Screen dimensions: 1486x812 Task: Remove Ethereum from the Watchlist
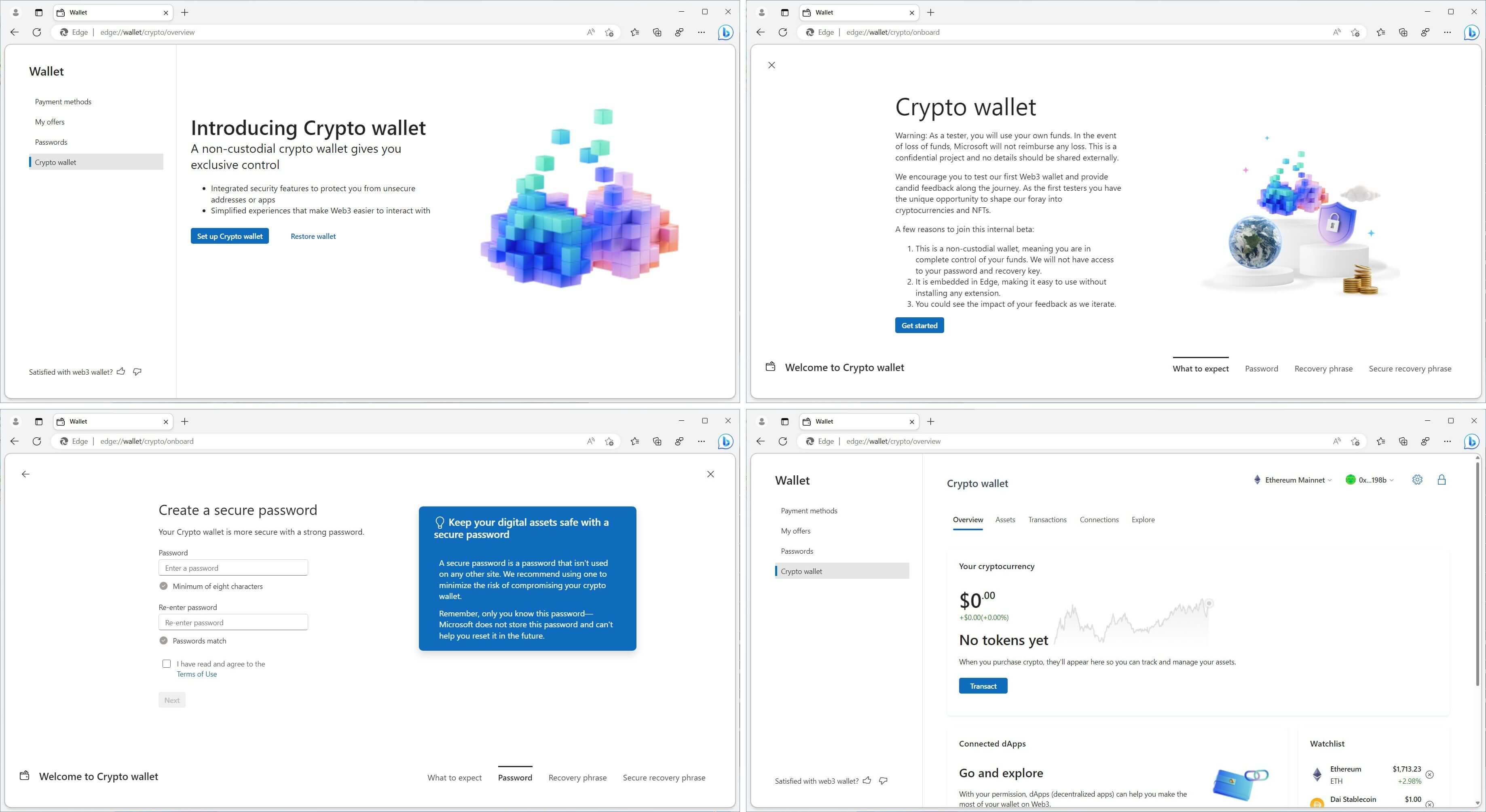(1429, 774)
